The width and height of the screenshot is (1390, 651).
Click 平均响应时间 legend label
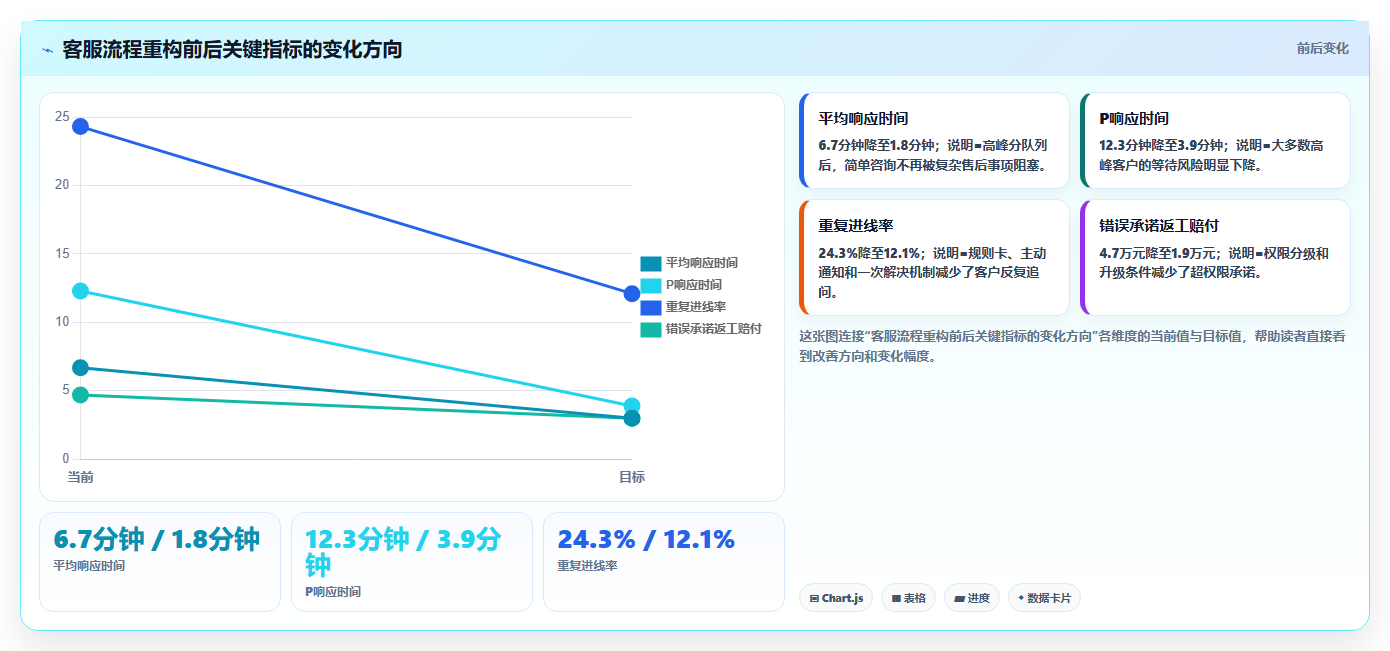coord(702,263)
